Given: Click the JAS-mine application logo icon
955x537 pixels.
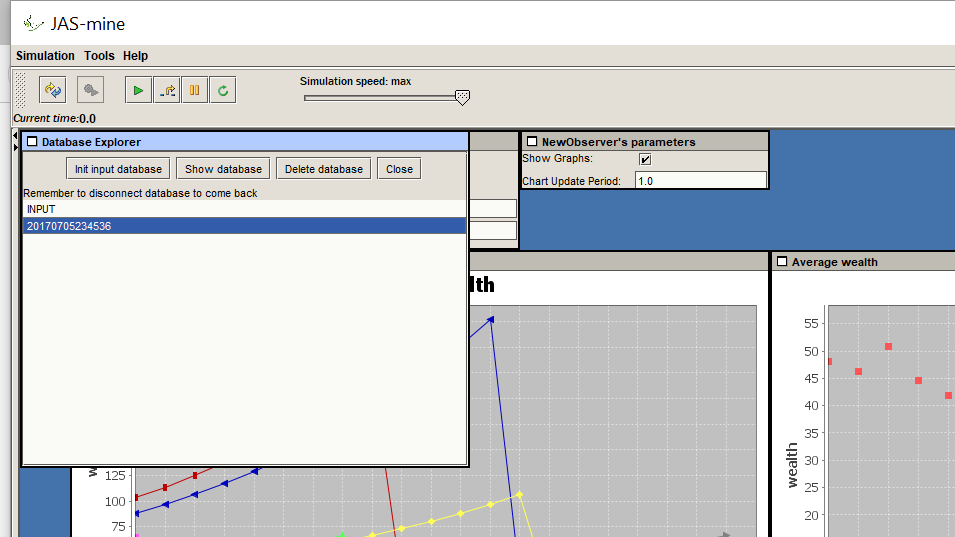Looking at the screenshot, I should pyautogui.click(x=33, y=23).
